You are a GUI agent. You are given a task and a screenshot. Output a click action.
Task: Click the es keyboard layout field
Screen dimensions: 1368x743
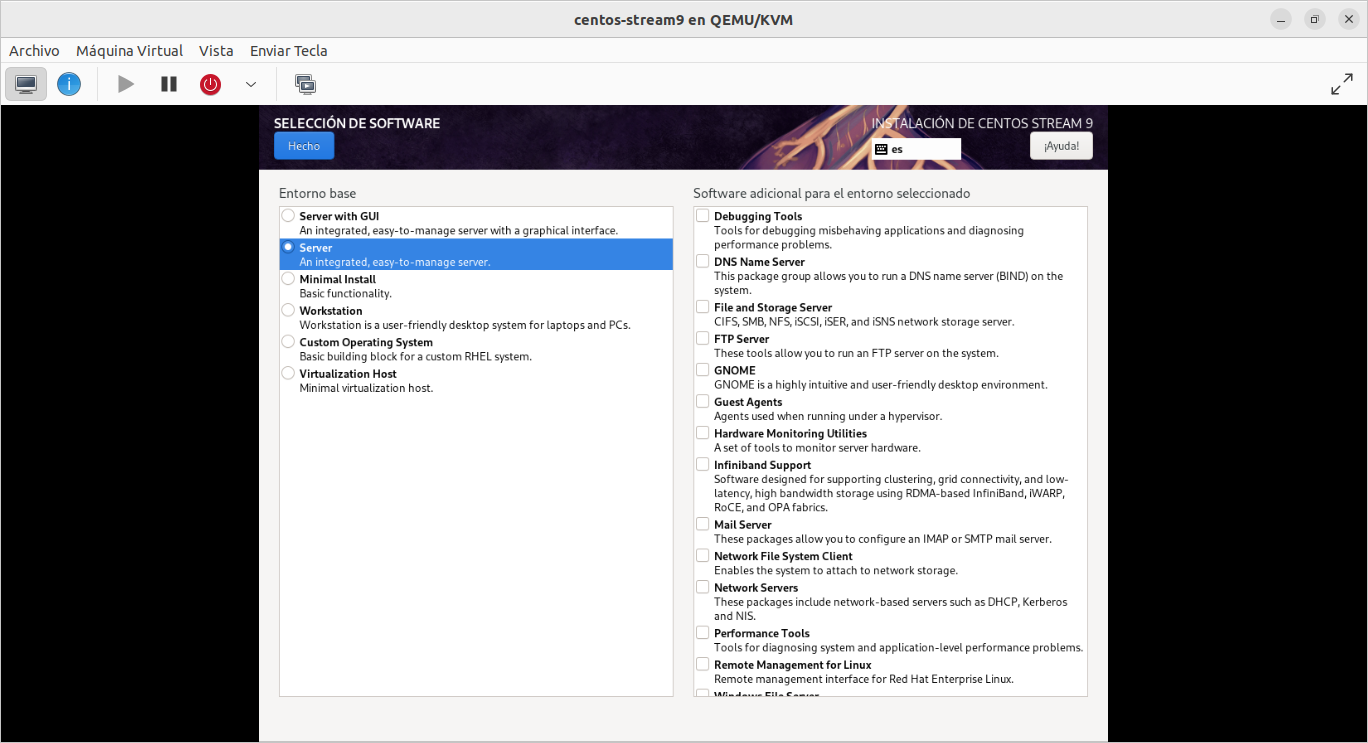(x=916, y=149)
